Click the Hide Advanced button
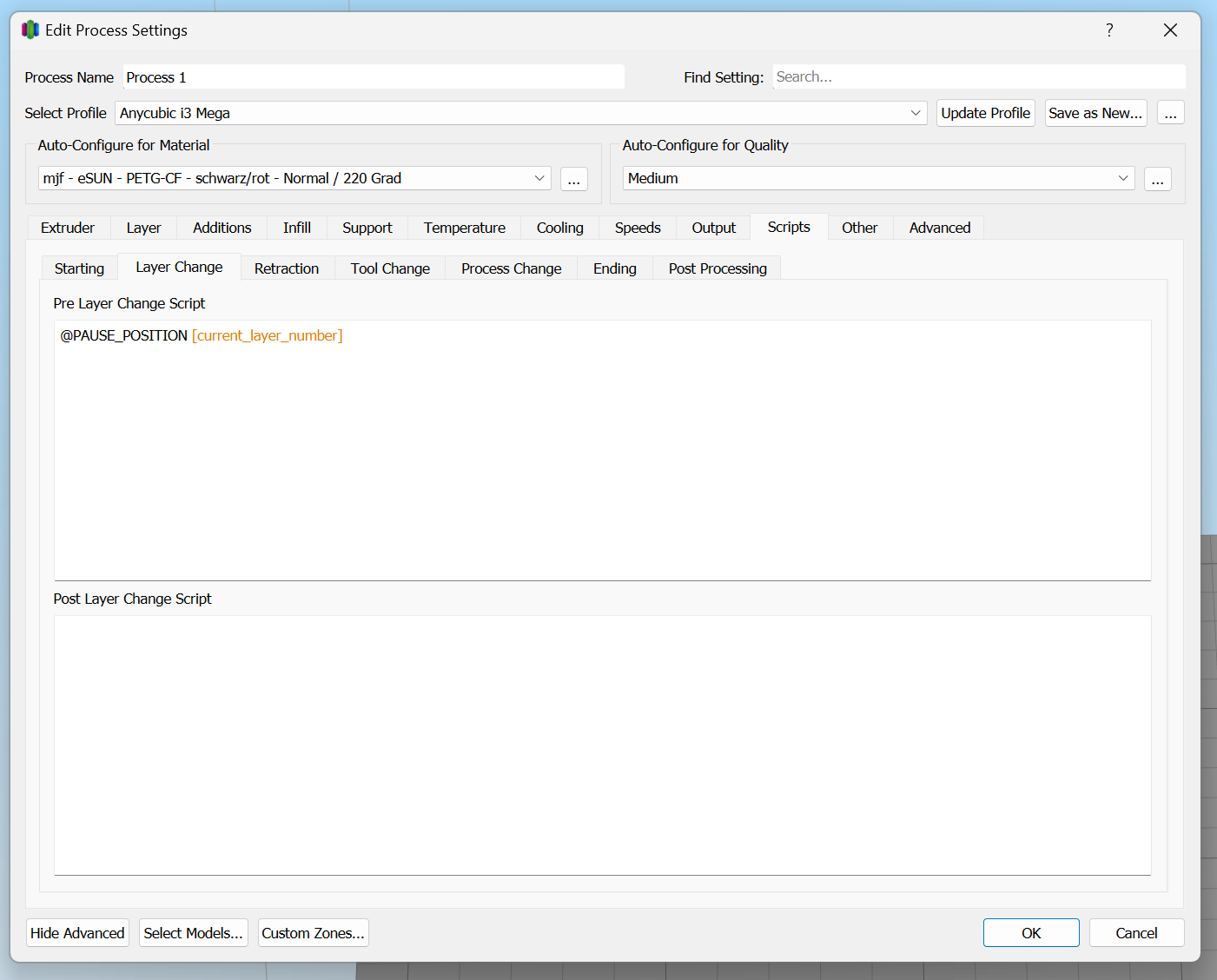 [x=77, y=933]
